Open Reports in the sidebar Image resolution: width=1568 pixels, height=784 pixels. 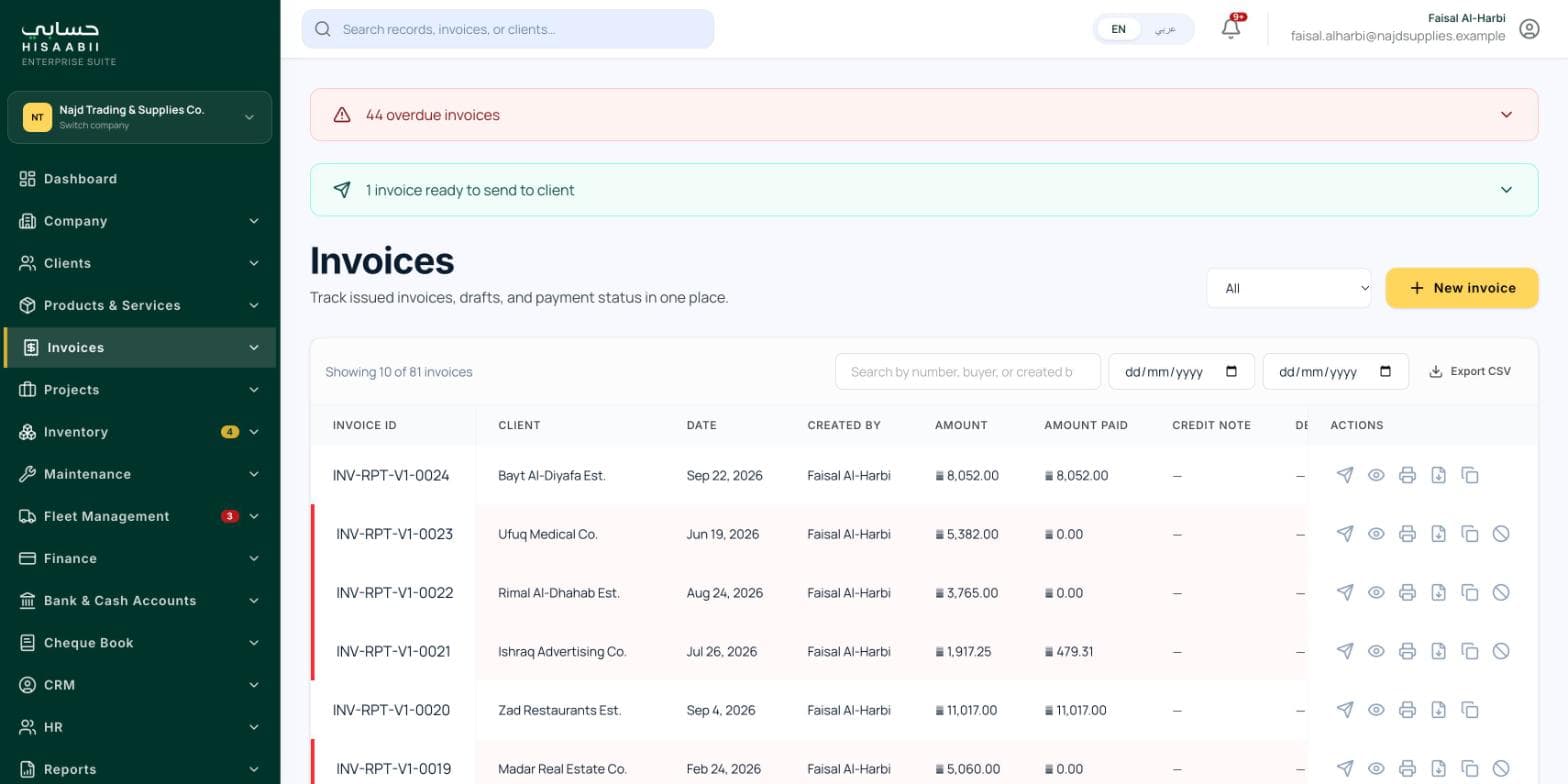(139, 769)
